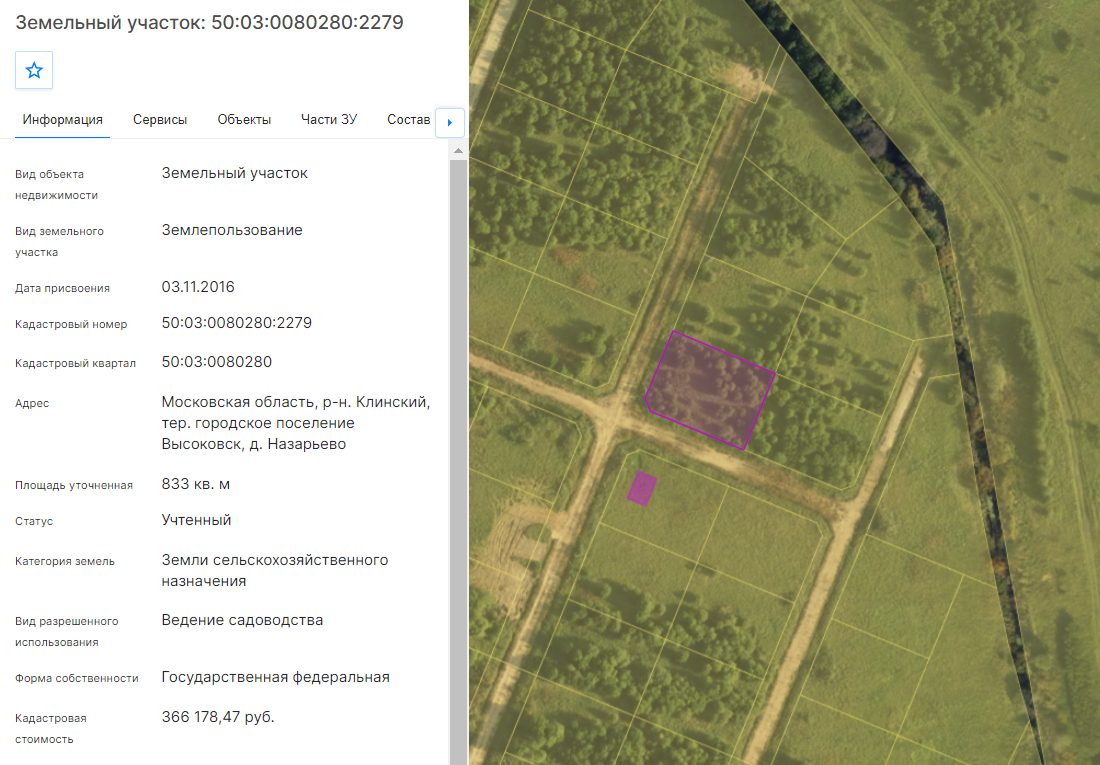The height and width of the screenshot is (765, 1100).
Task: Select the large highlighted purple parcel on map
Action: pyautogui.click(x=710, y=388)
